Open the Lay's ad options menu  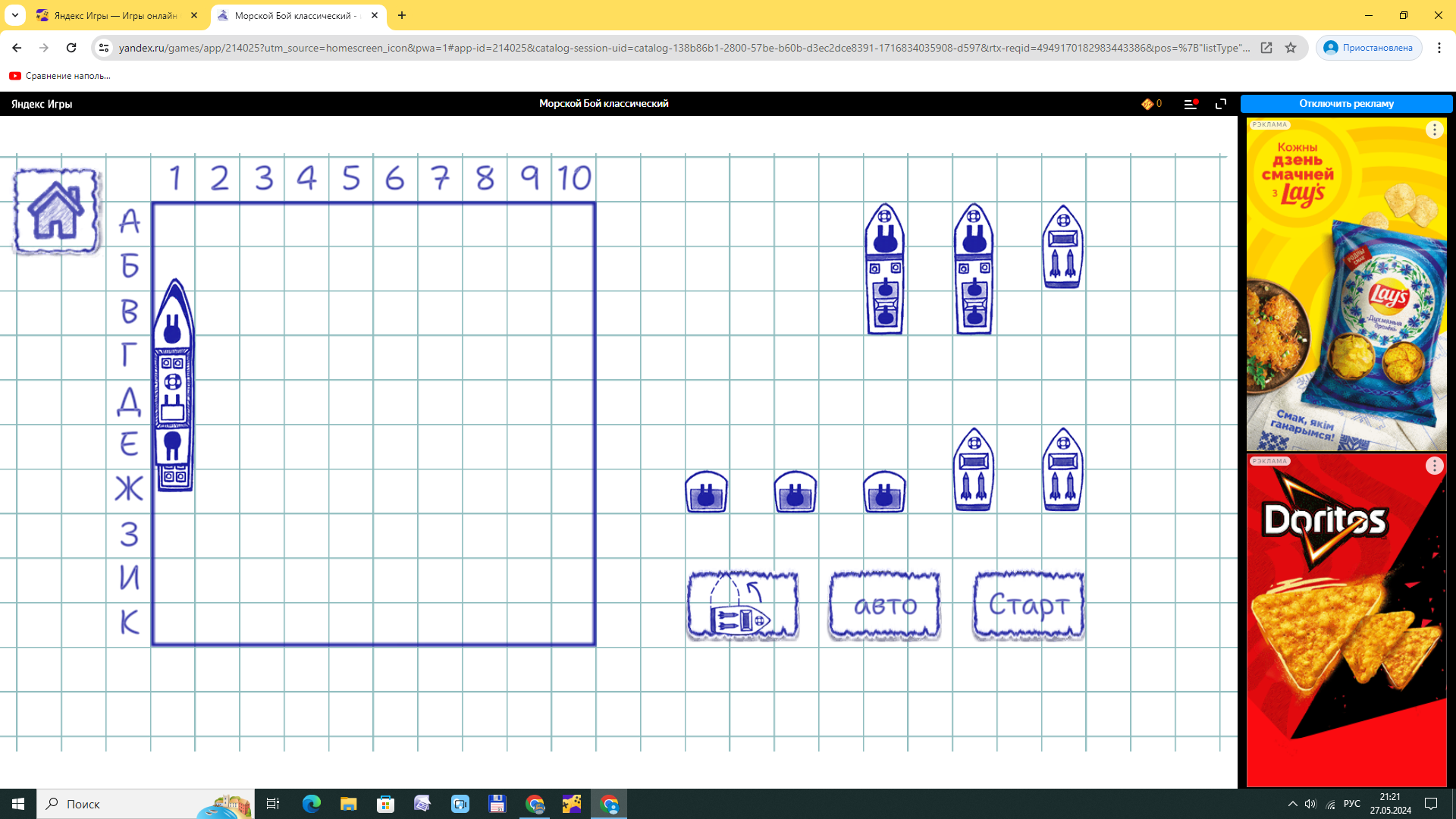(1434, 130)
